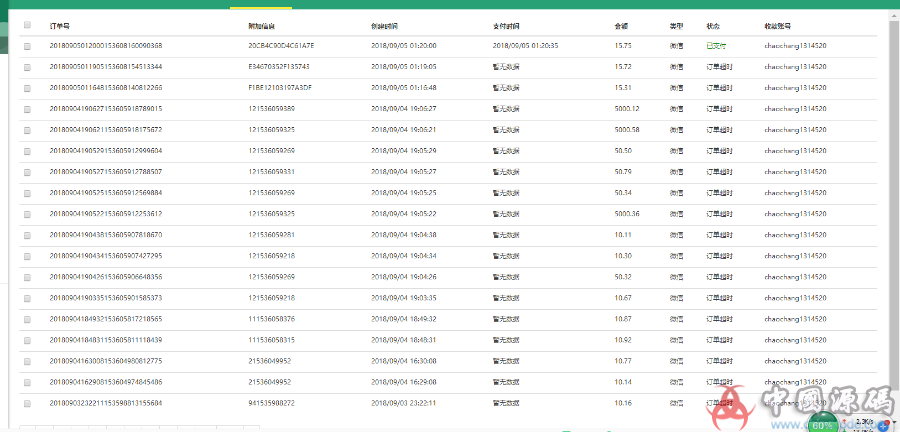Screen dimensions: 900x432
Task: Select checkbox for order created 2018/09/05 01:19:05
Action: (x=27, y=67)
